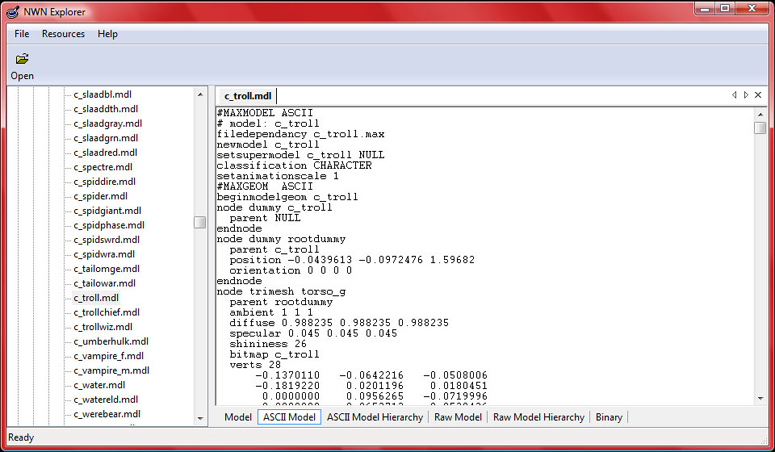Close the c_troll.mdl document tab
Image resolution: width=775 pixels, height=452 pixels.
[x=758, y=95]
